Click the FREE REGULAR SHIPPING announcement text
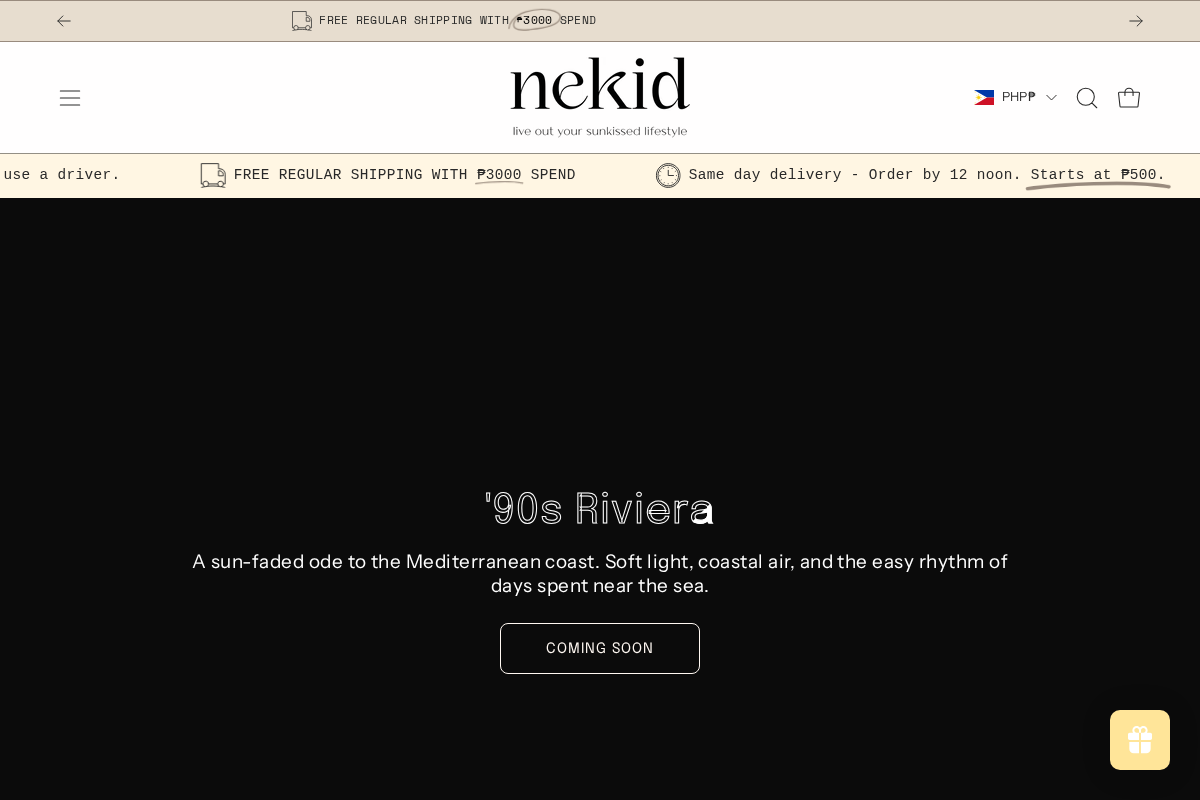This screenshot has height=800, width=1200. point(457,20)
